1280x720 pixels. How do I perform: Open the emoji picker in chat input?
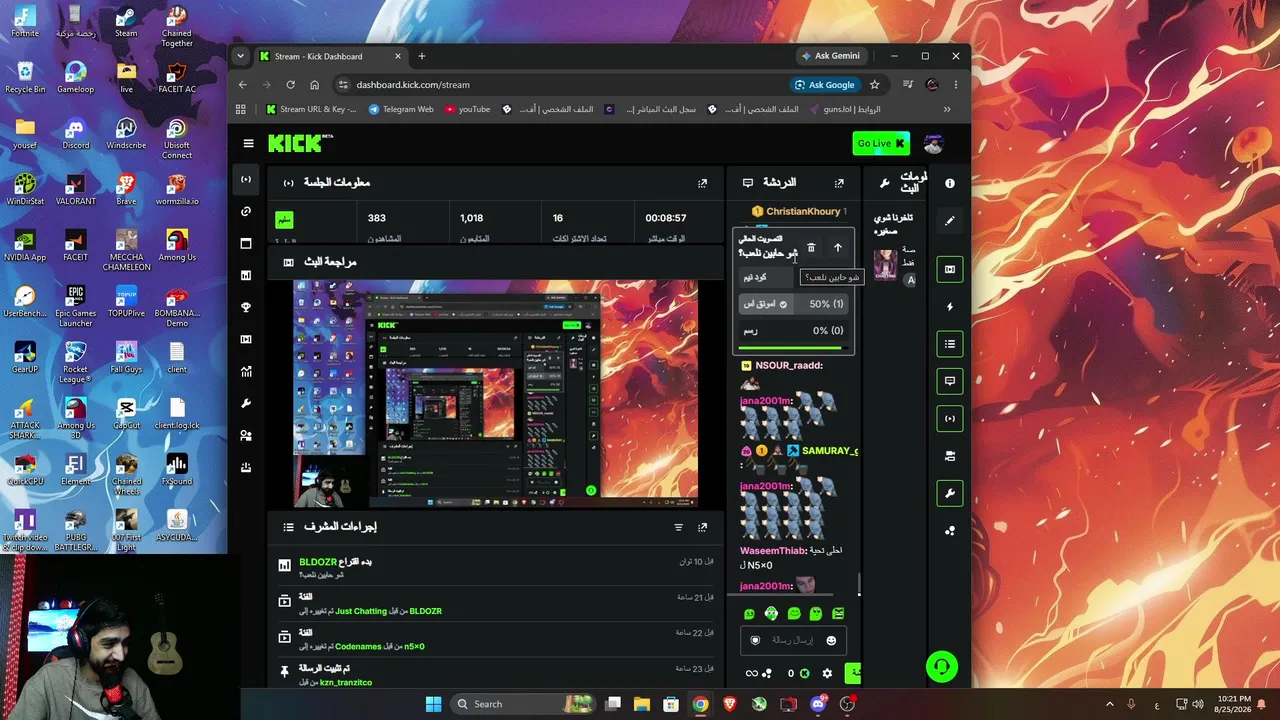tap(831, 640)
